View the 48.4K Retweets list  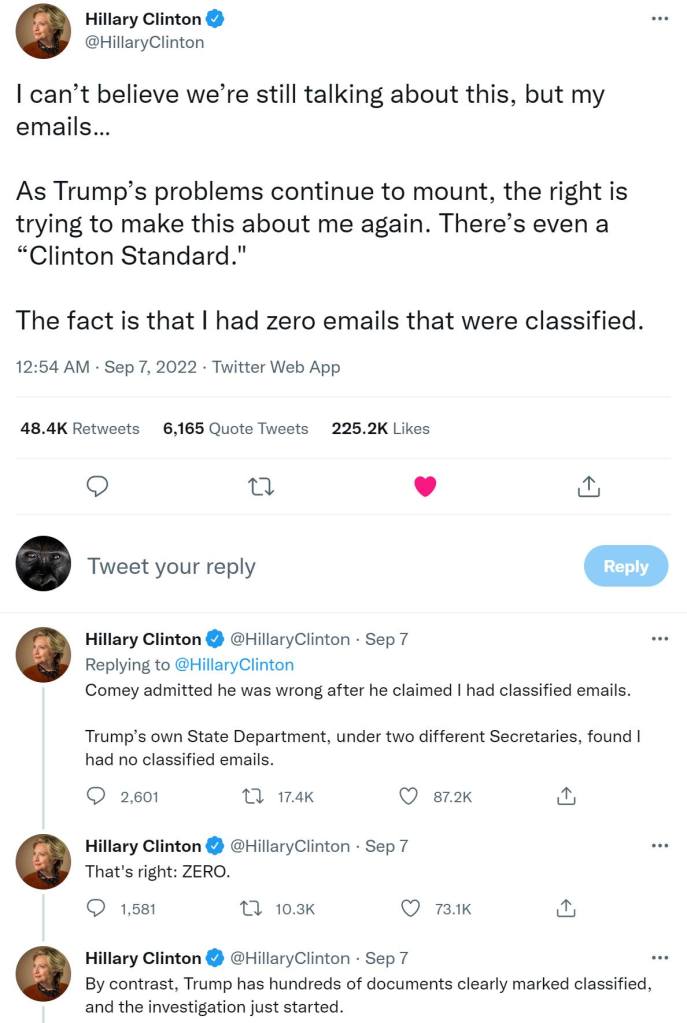coord(80,428)
